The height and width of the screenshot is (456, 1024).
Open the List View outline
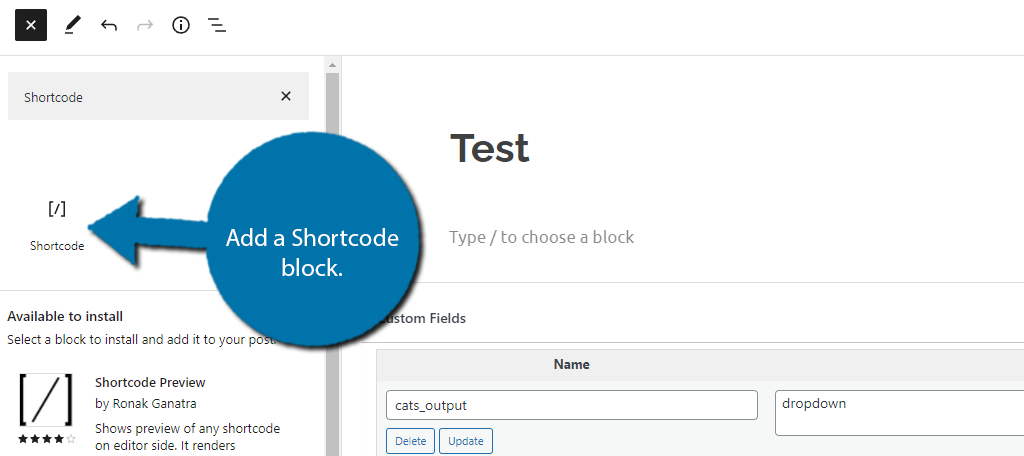(x=217, y=26)
